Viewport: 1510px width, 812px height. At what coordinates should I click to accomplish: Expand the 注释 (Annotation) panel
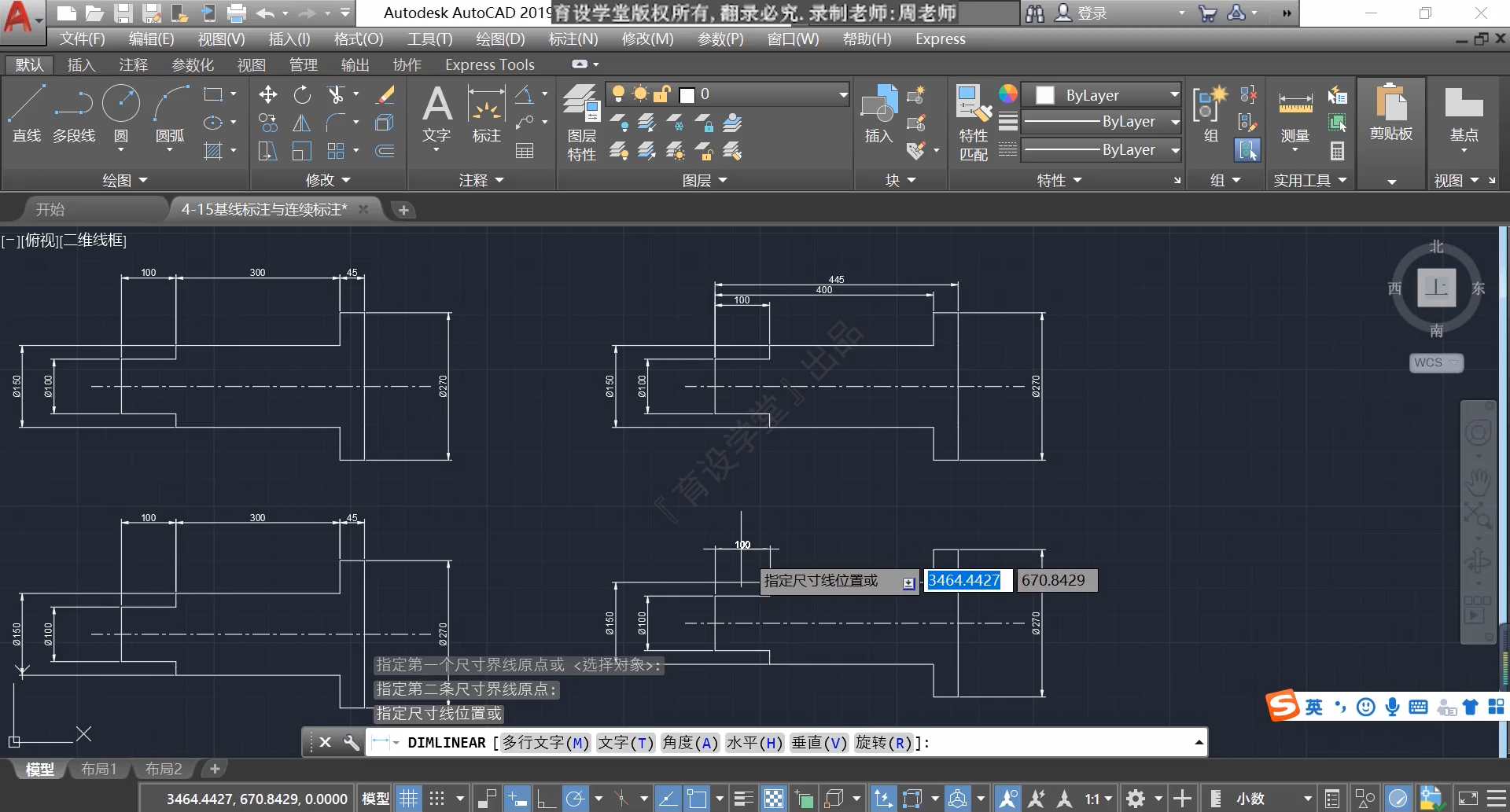[x=481, y=181]
